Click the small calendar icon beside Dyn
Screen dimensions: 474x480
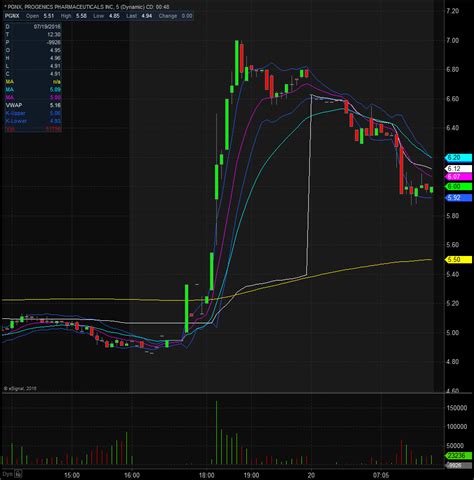tap(18, 474)
